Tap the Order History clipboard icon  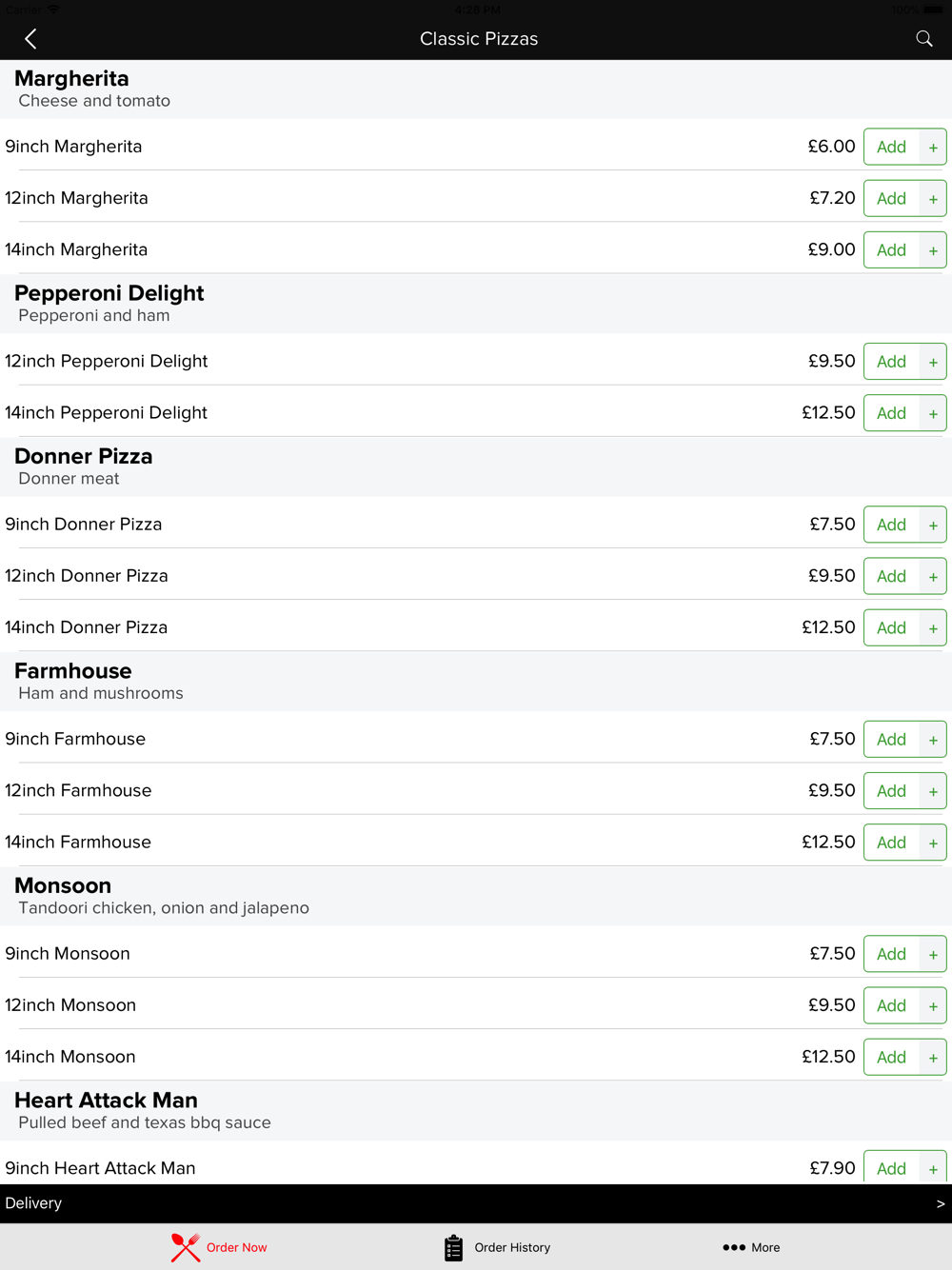pos(453,1247)
